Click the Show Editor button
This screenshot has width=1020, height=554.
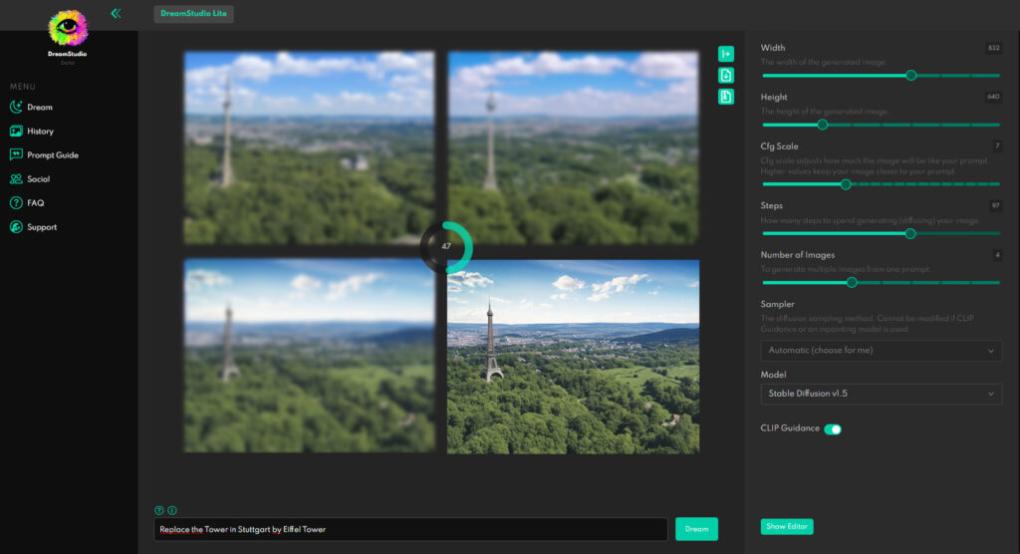click(x=786, y=526)
